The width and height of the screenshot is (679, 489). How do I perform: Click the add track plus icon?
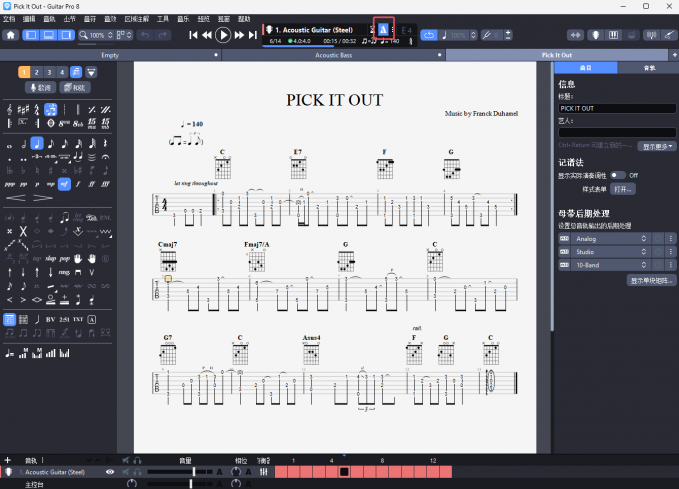(7, 459)
